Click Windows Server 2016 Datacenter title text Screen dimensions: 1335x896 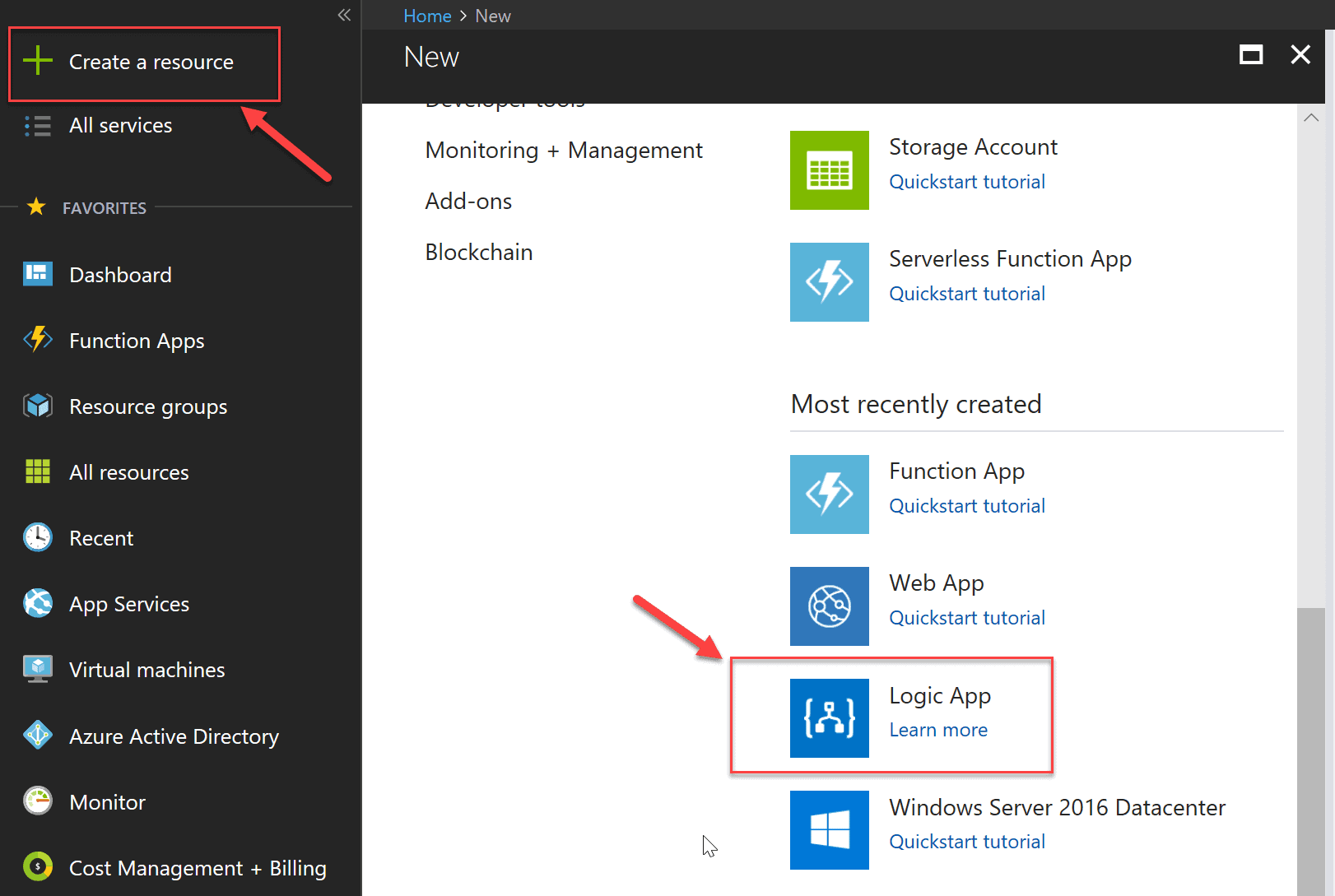(1057, 808)
